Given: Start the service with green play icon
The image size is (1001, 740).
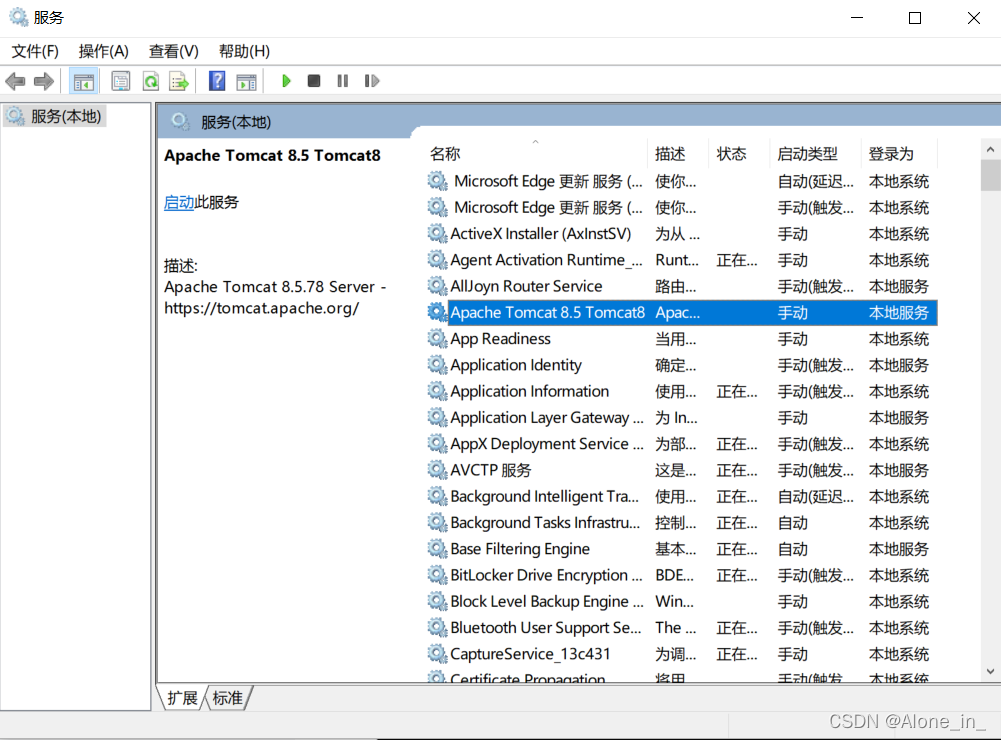Looking at the screenshot, I should 286,81.
